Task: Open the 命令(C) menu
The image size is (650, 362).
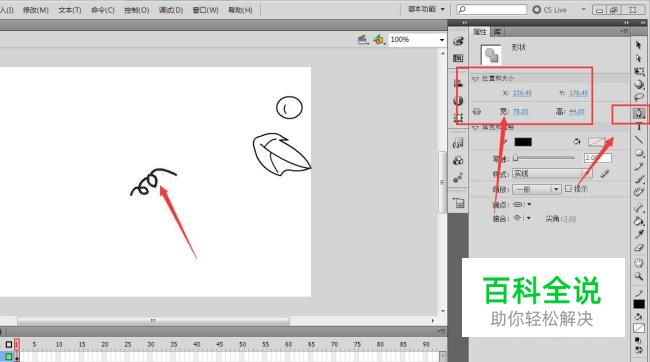Action: 103,10
